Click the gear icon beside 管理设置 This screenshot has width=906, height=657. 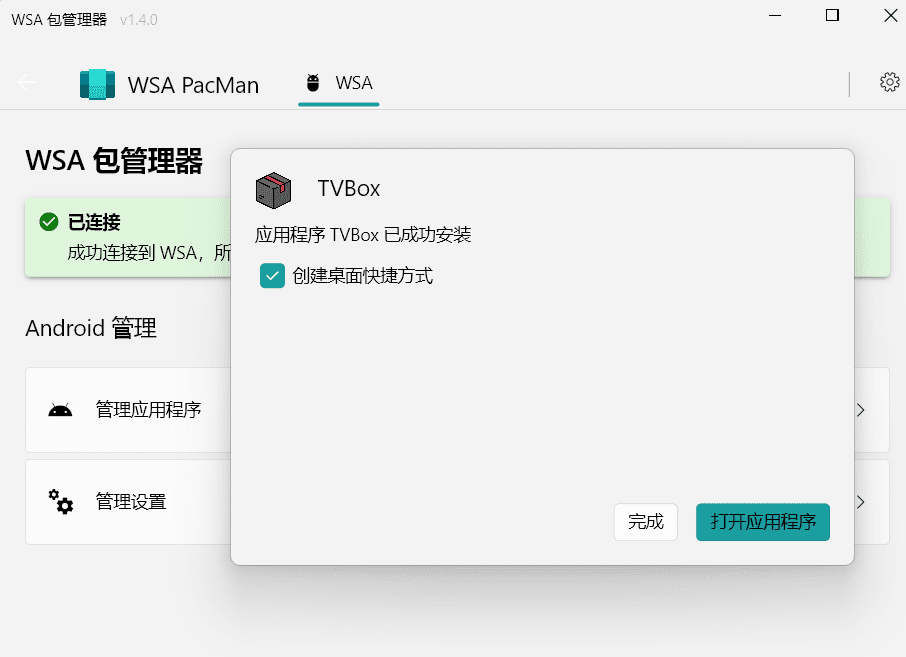[60, 502]
